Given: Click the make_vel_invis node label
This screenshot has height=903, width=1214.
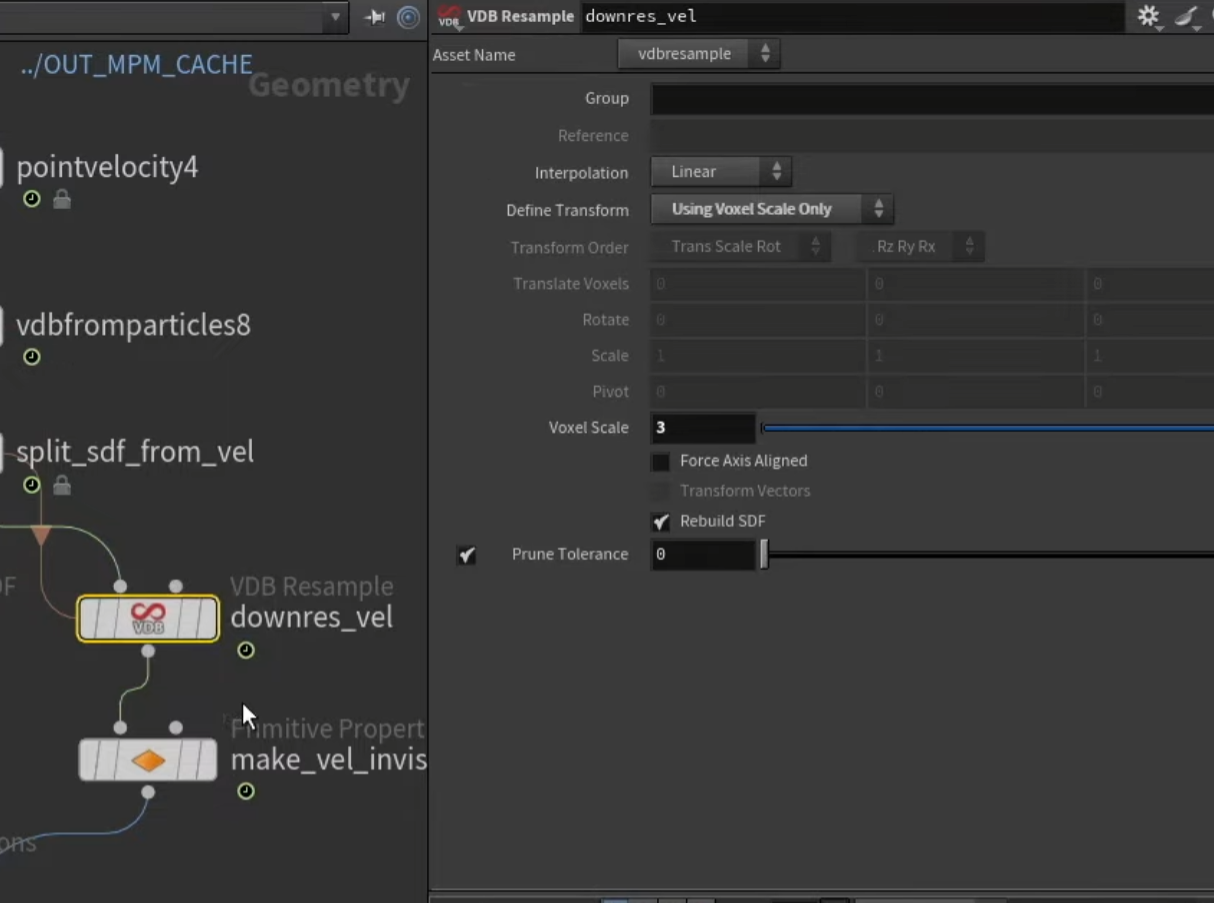Looking at the screenshot, I should (x=329, y=760).
